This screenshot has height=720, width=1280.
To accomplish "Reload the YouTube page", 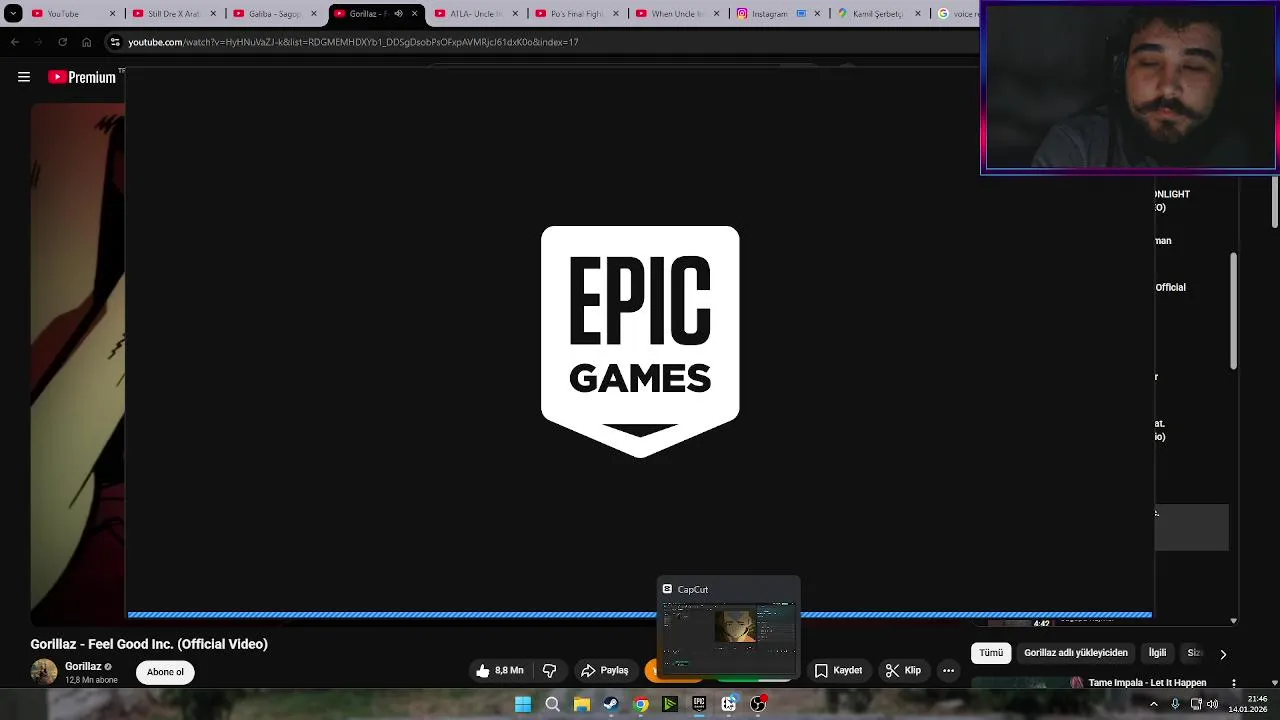I will click(62, 42).
